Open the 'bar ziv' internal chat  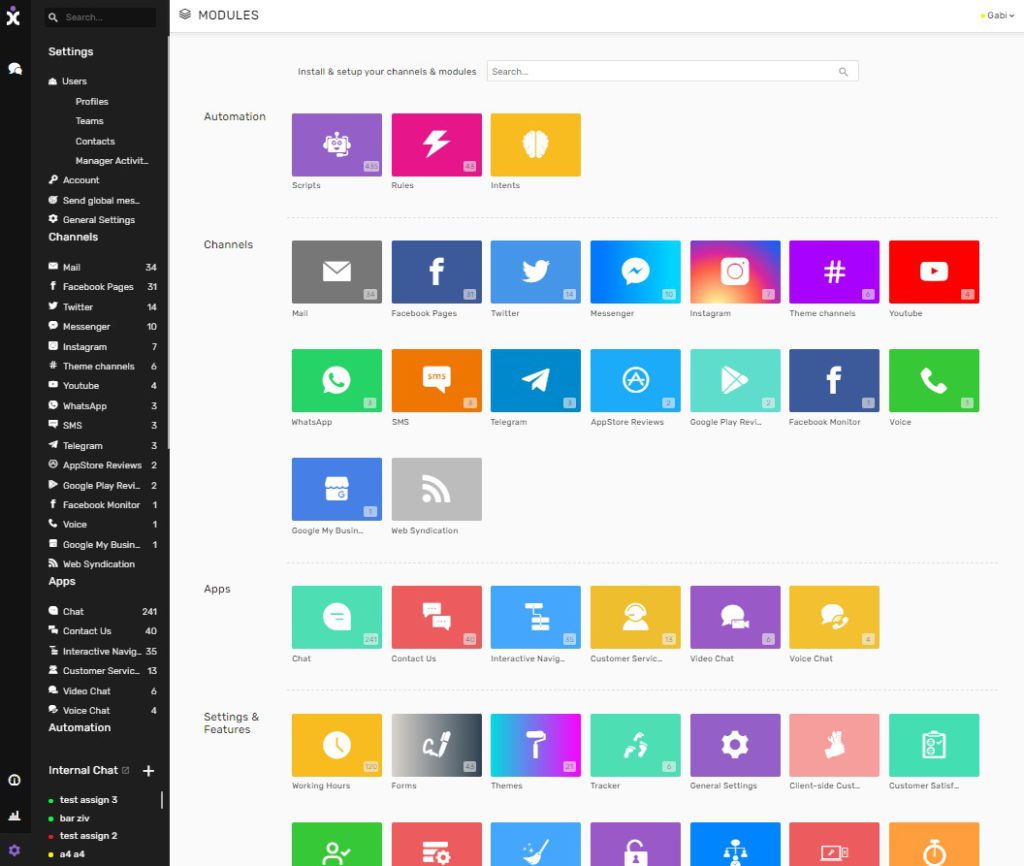click(74, 818)
